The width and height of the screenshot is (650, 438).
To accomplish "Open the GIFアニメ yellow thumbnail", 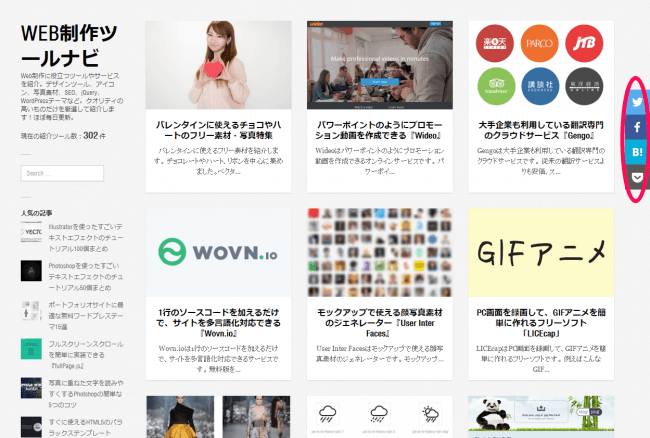I will click(x=541, y=252).
